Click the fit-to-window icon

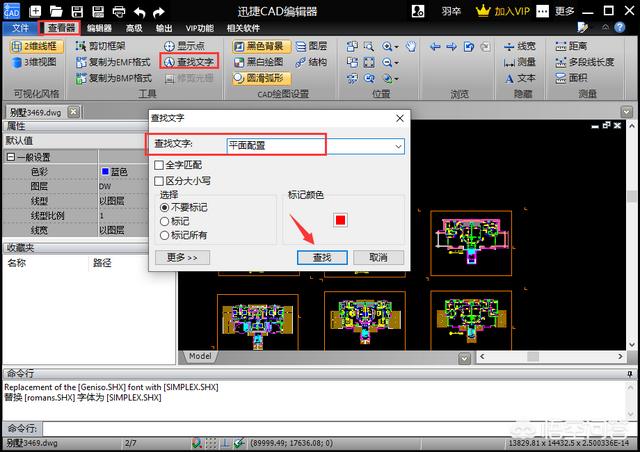click(369, 62)
